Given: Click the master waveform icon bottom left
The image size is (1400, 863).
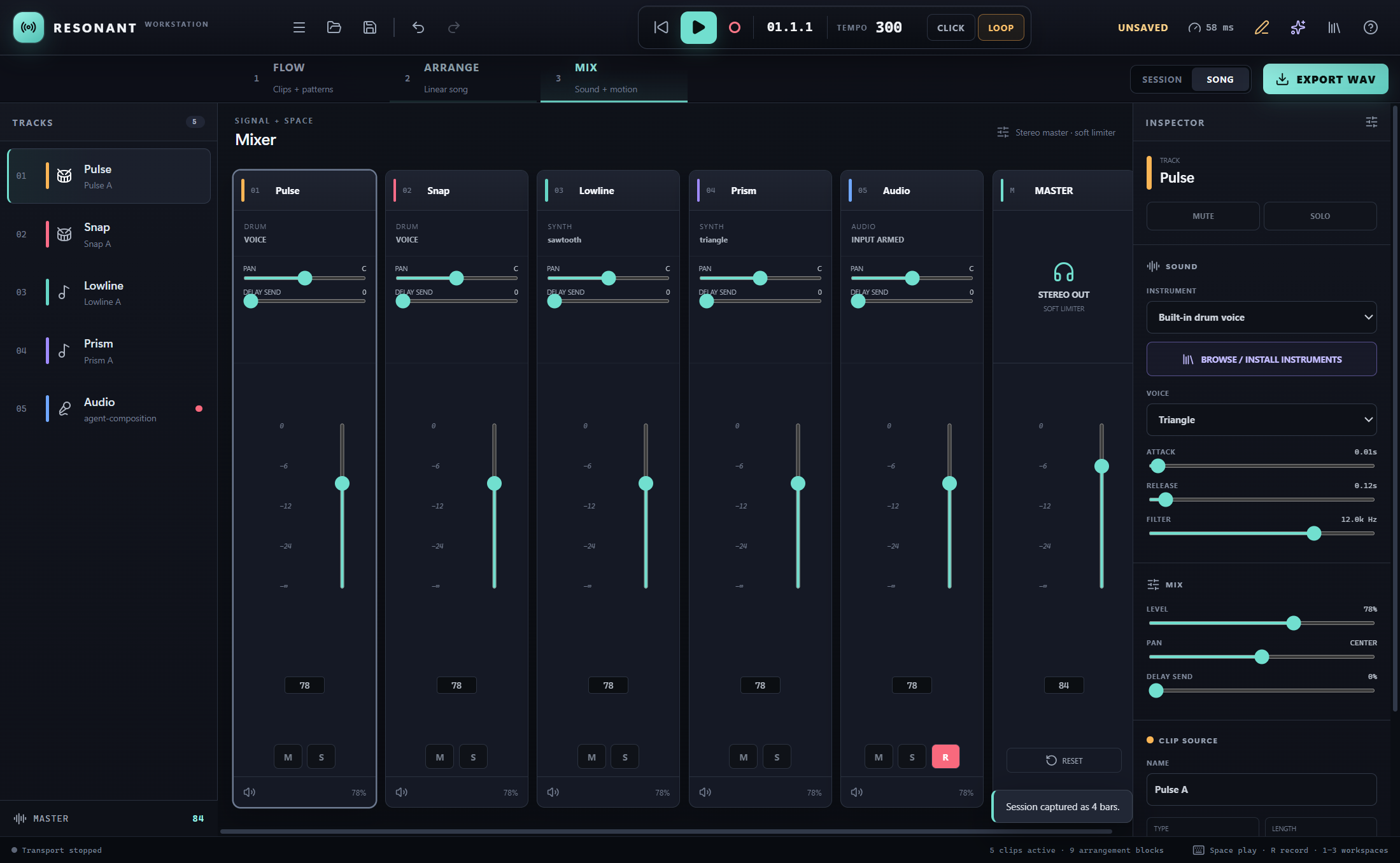Looking at the screenshot, I should (x=20, y=818).
